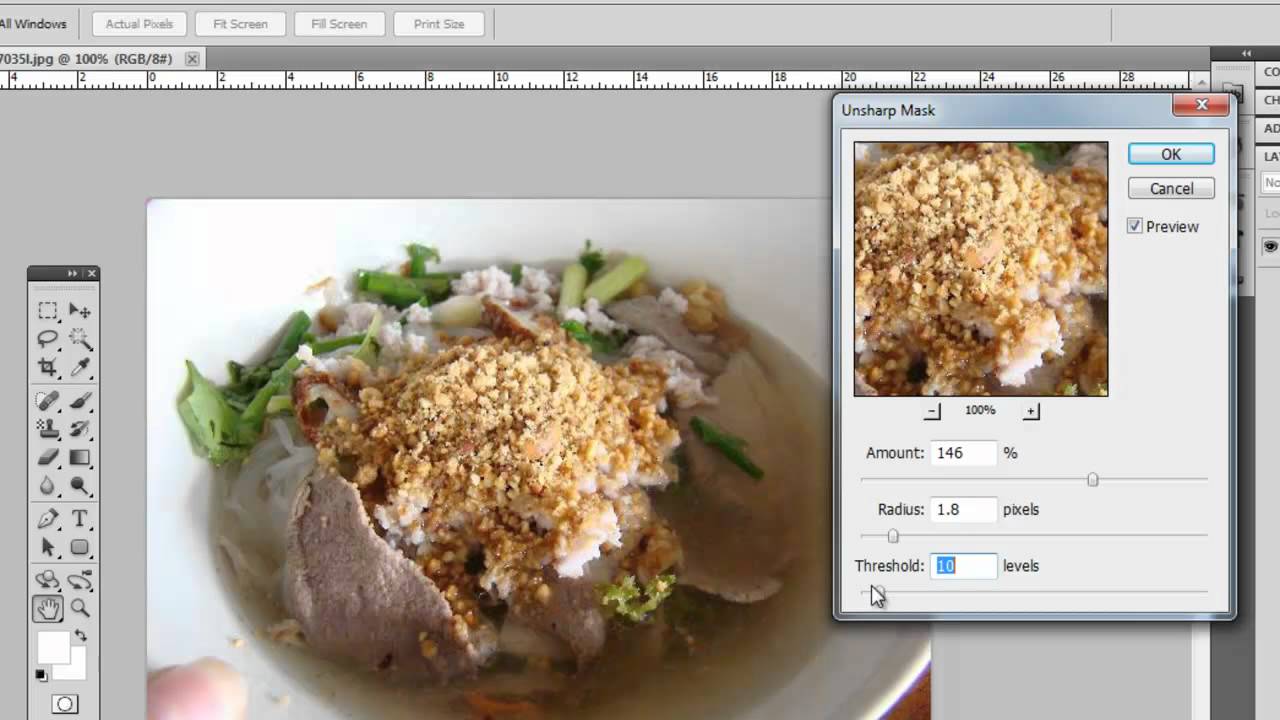Click the 100% preview zoom label
Viewport: 1280px width, 720px height.
980,411
